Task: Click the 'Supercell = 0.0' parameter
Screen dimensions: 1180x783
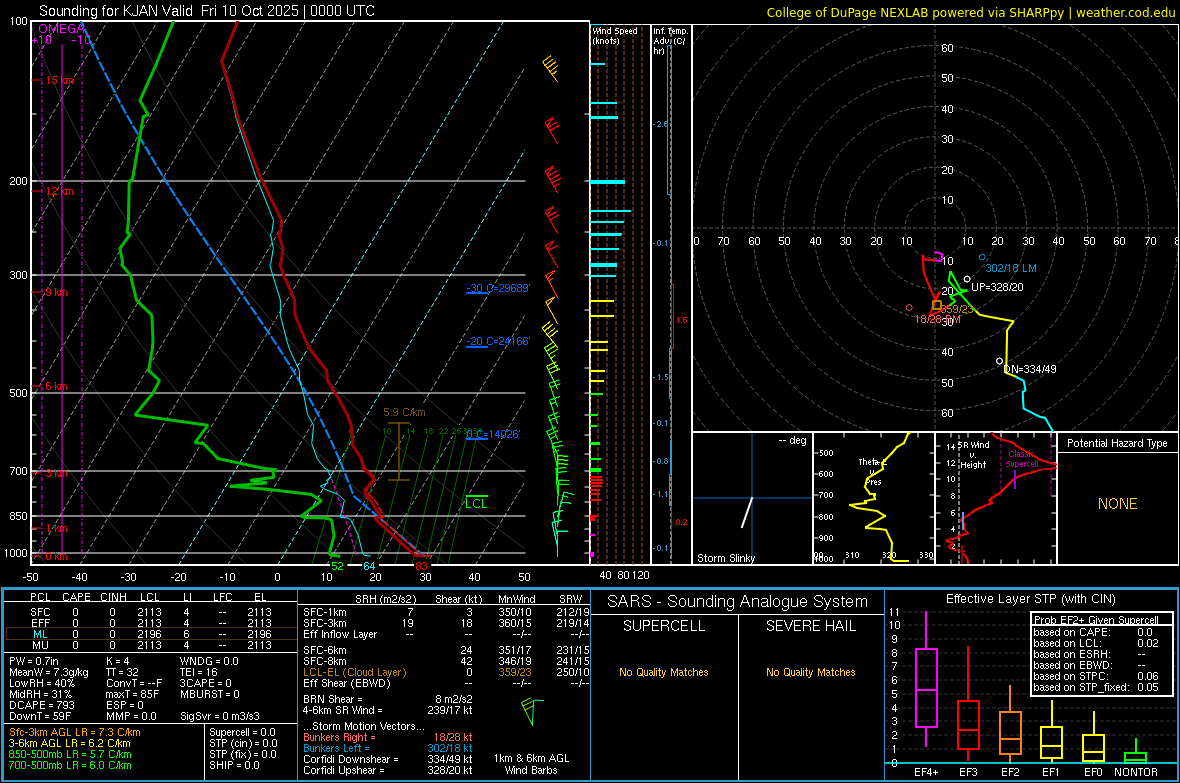Action: pos(242,732)
